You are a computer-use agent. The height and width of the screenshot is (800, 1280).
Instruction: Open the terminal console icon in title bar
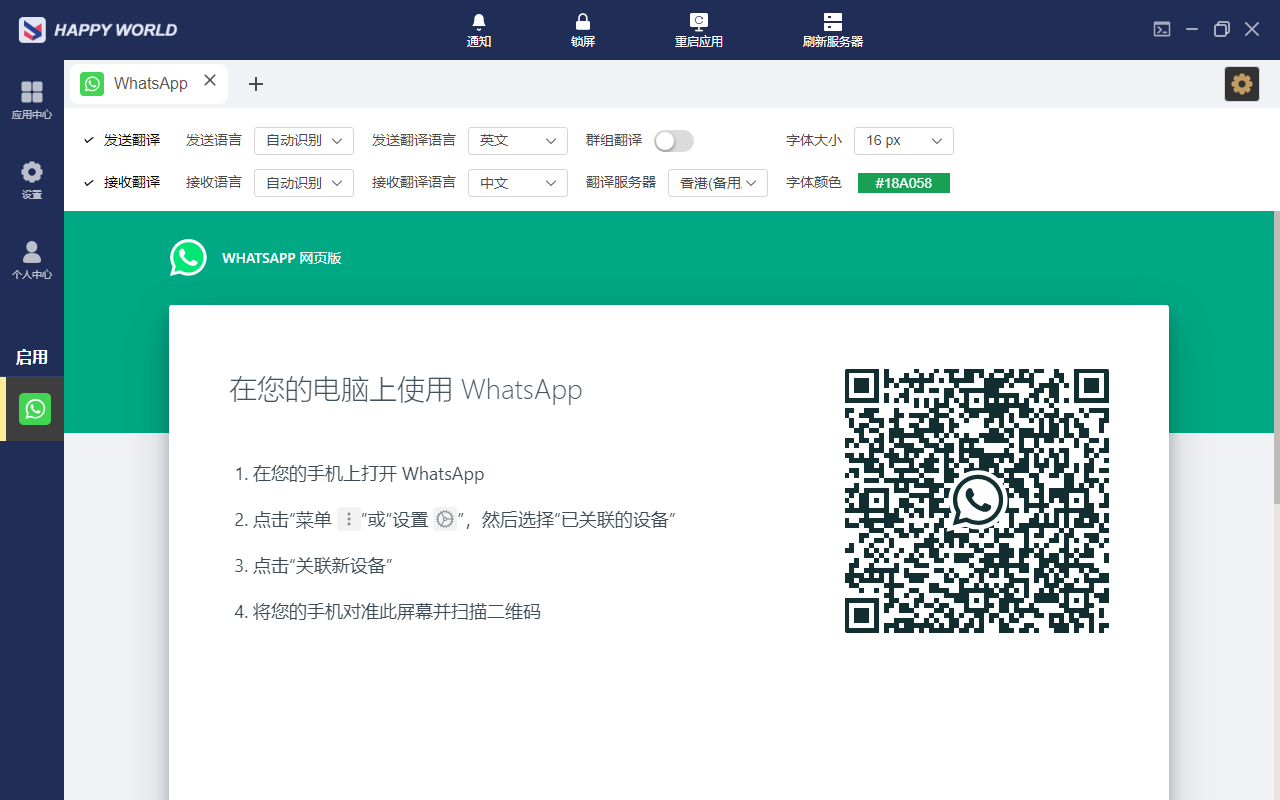1162,29
